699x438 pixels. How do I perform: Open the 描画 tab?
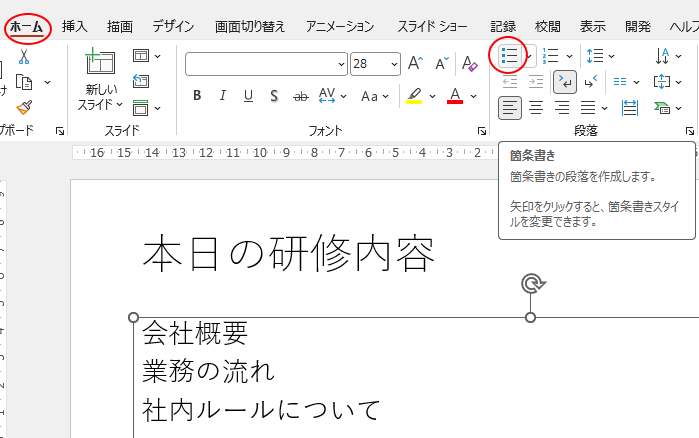click(119, 26)
